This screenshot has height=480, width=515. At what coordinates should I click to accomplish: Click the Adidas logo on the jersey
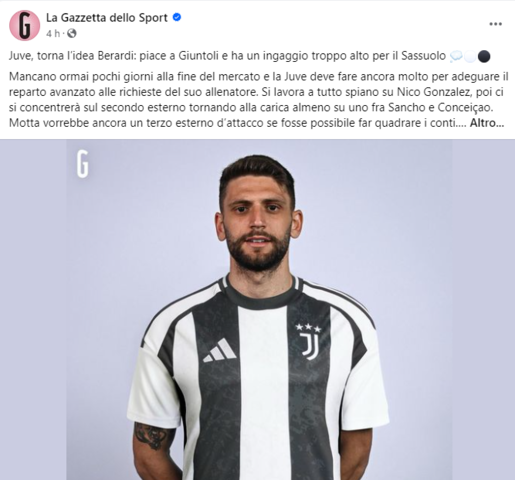point(220,350)
